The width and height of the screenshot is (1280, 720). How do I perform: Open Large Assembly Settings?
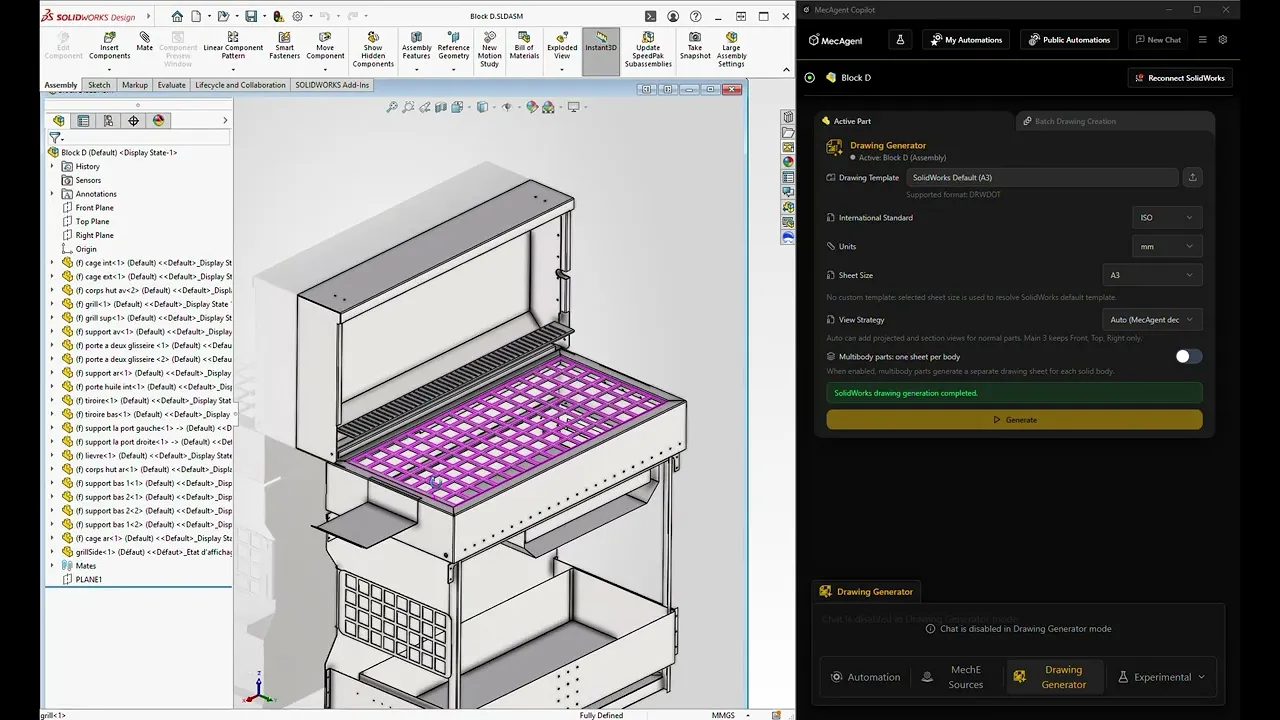coord(731,50)
